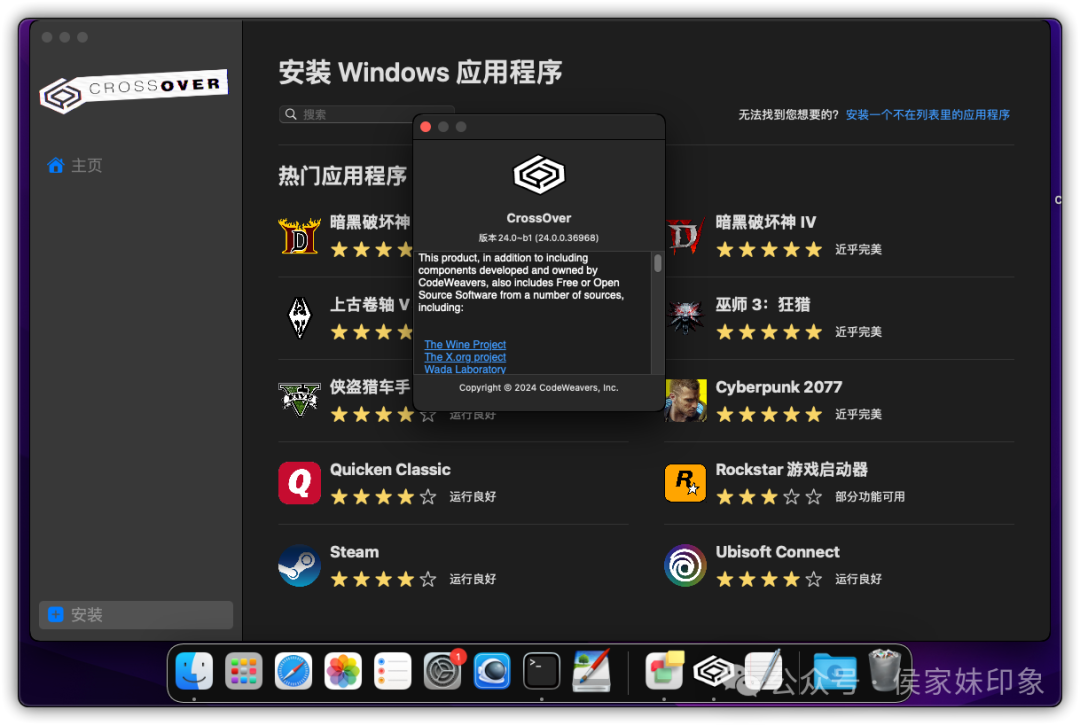The height and width of the screenshot is (725, 1080).
Task: Open the blue folder in the Dock
Action: tap(835, 671)
